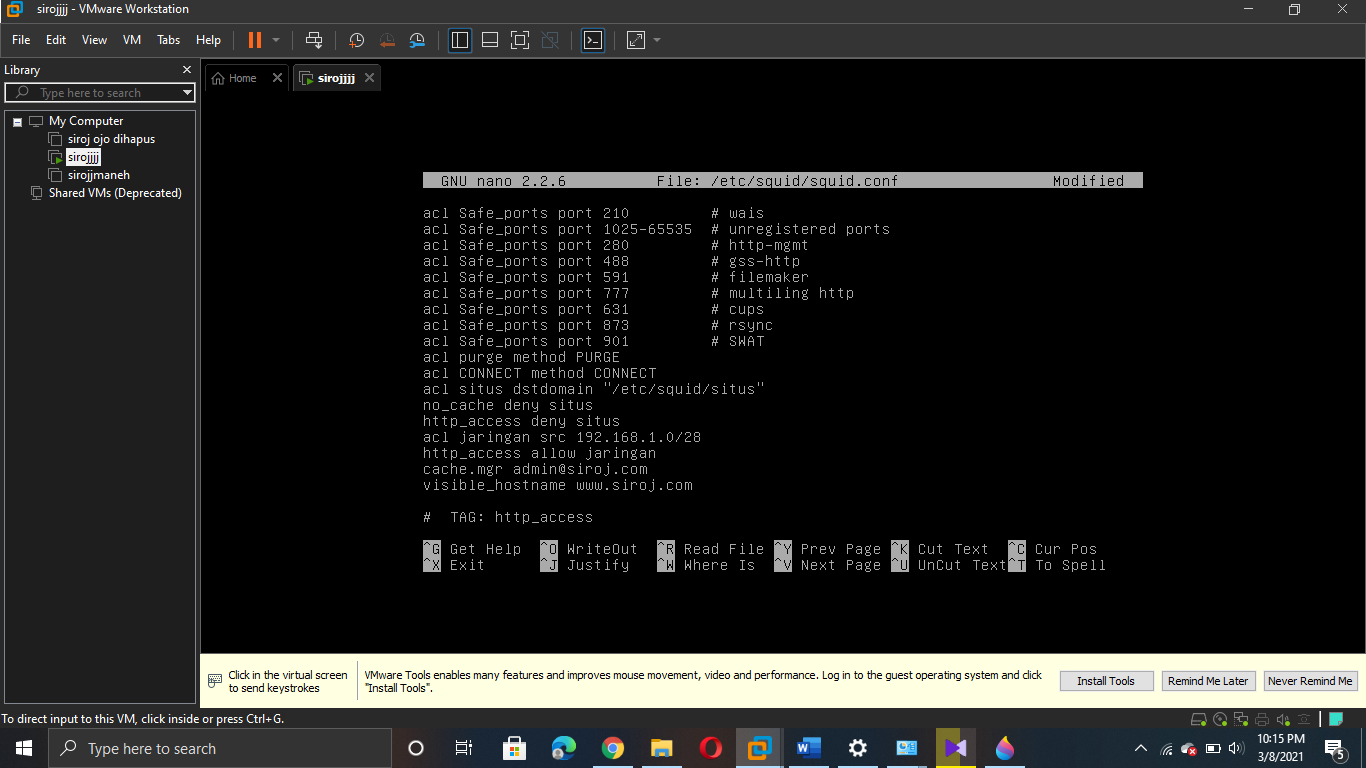The width and height of the screenshot is (1366, 768).
Task: Click the printer device status icon
Action: pyautogui.click(x=1262, y=719)
